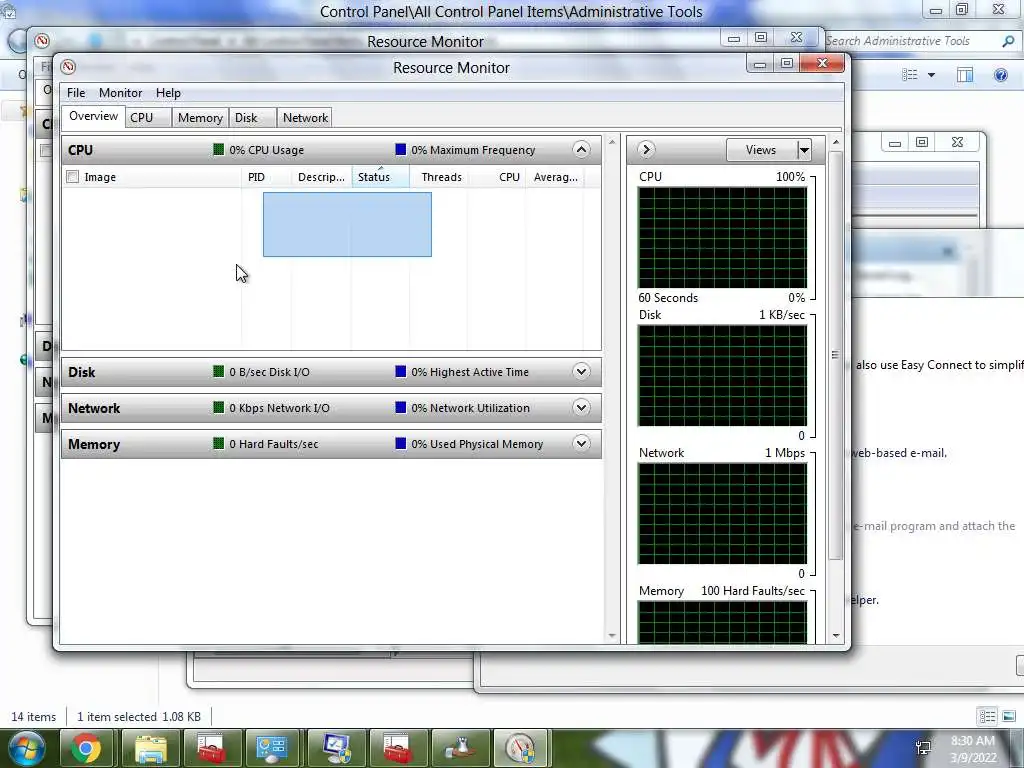
Task: Click the CPU usage graph
Action: (x=722, y=238)
